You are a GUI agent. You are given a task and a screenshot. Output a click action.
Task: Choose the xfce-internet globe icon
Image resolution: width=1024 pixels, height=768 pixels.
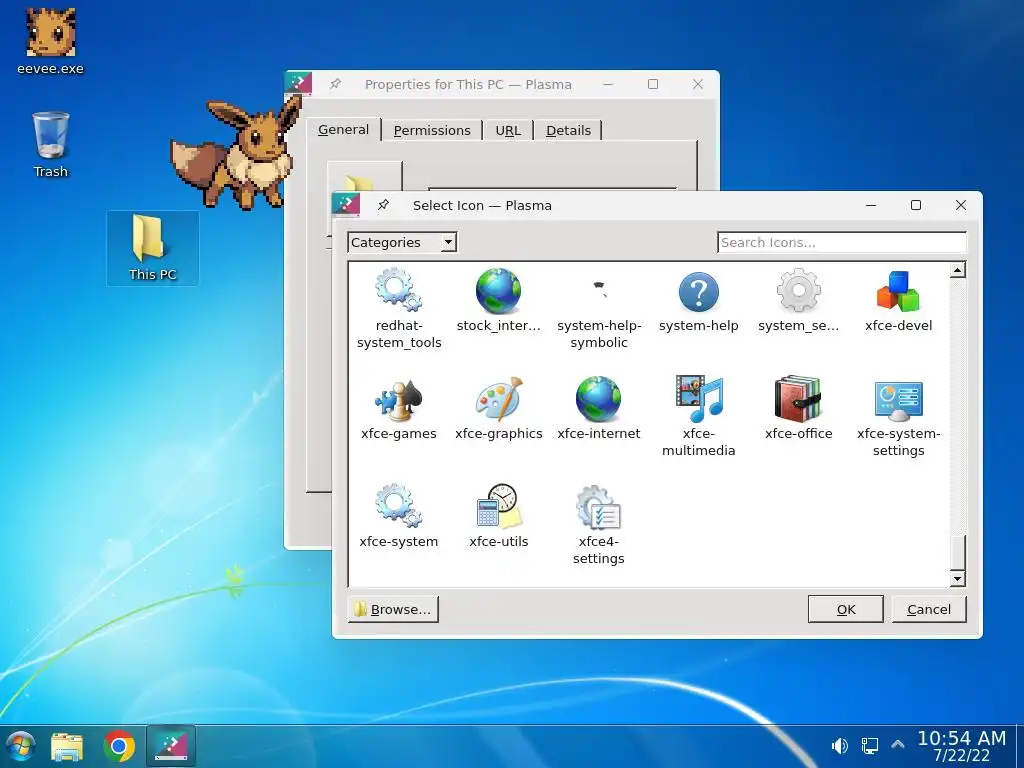tap(599, 399)
